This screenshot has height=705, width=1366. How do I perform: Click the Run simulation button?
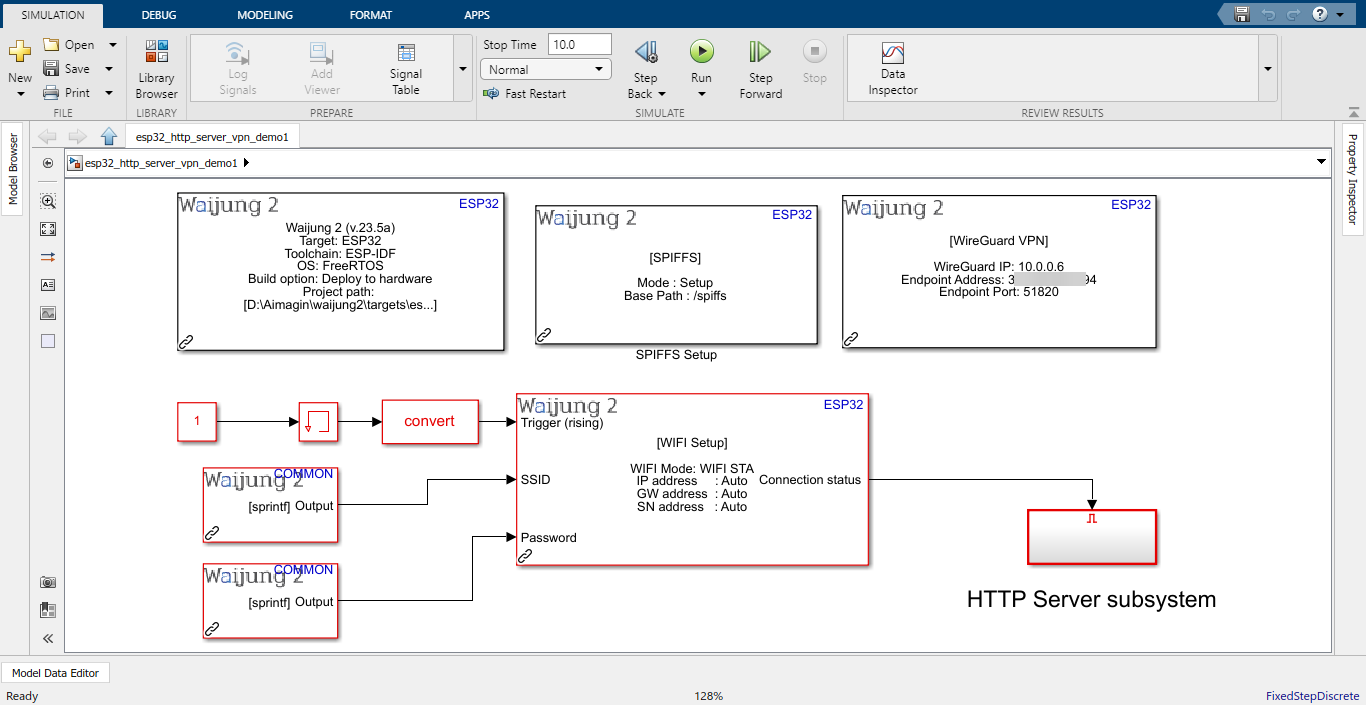click(701, 52)
